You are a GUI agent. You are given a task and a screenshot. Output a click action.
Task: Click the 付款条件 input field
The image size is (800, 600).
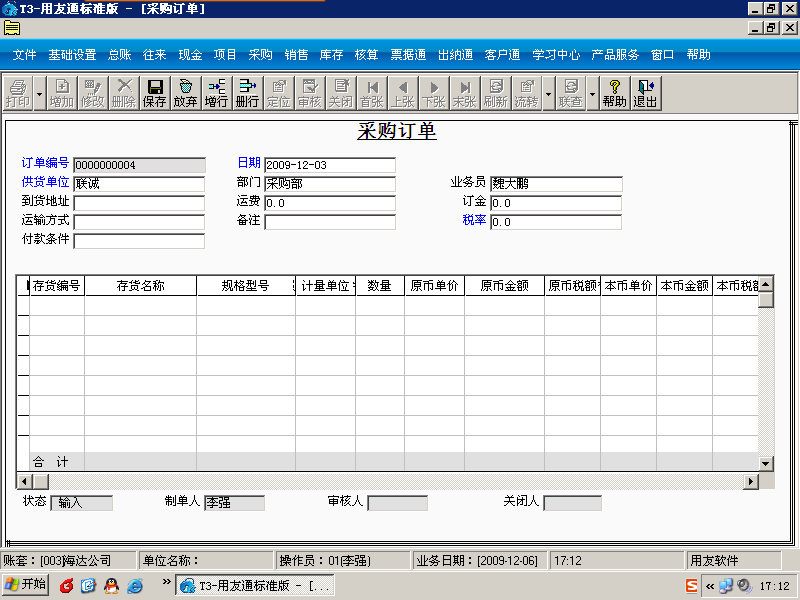tap(139, 241)
